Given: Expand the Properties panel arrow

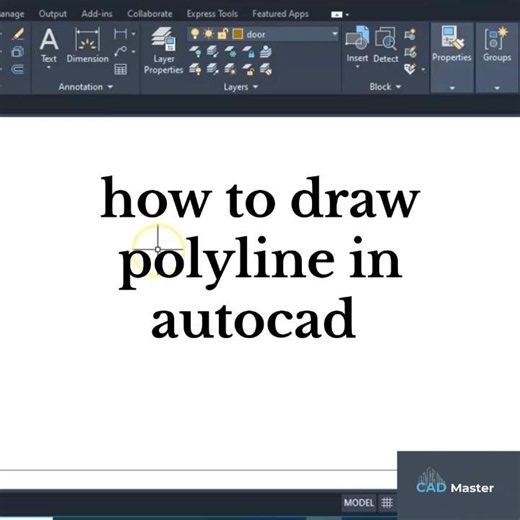Looking at the screenshot, I should coord(452,88).
